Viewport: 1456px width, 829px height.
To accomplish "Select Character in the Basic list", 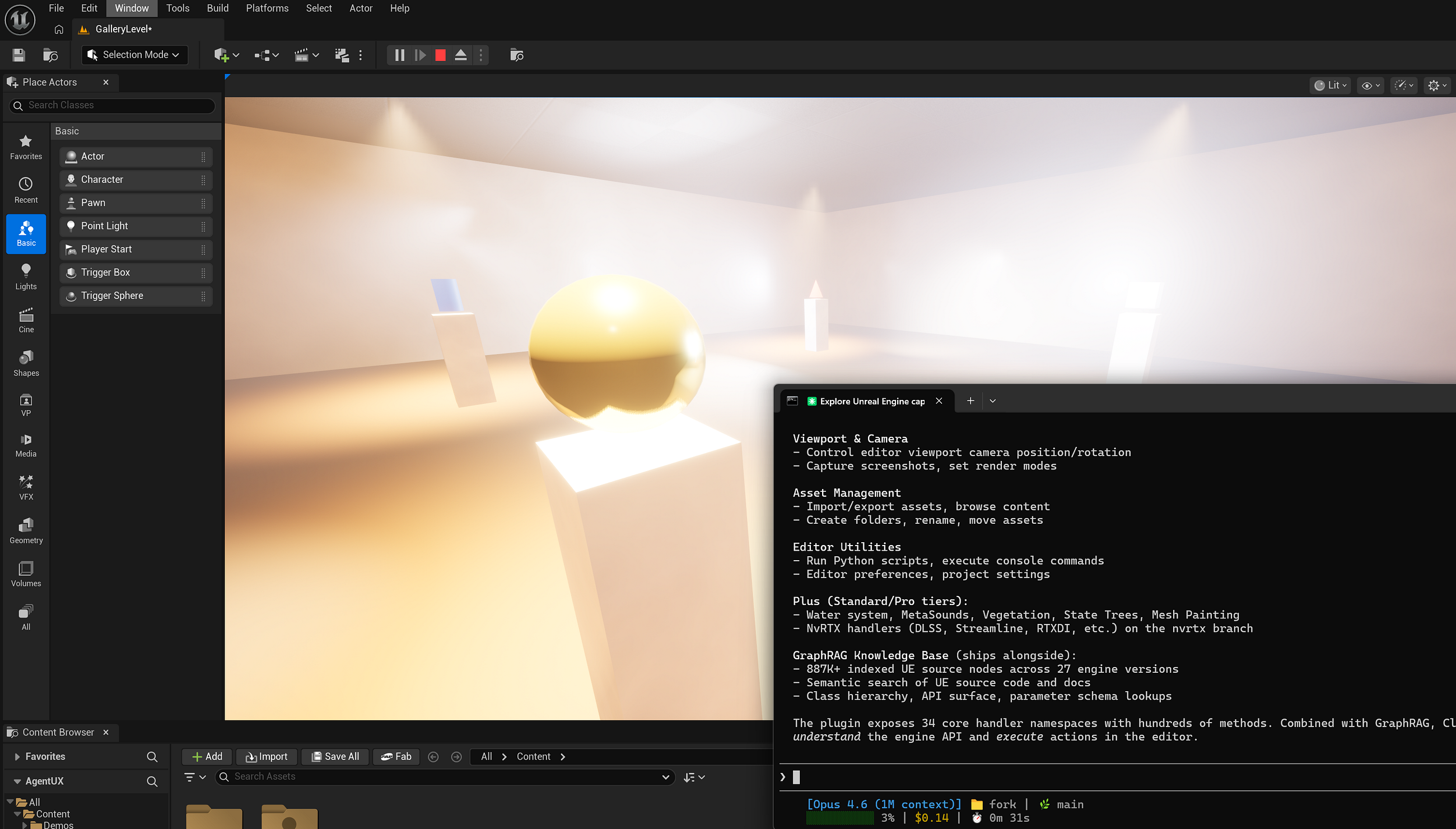I will pos(136,179).
